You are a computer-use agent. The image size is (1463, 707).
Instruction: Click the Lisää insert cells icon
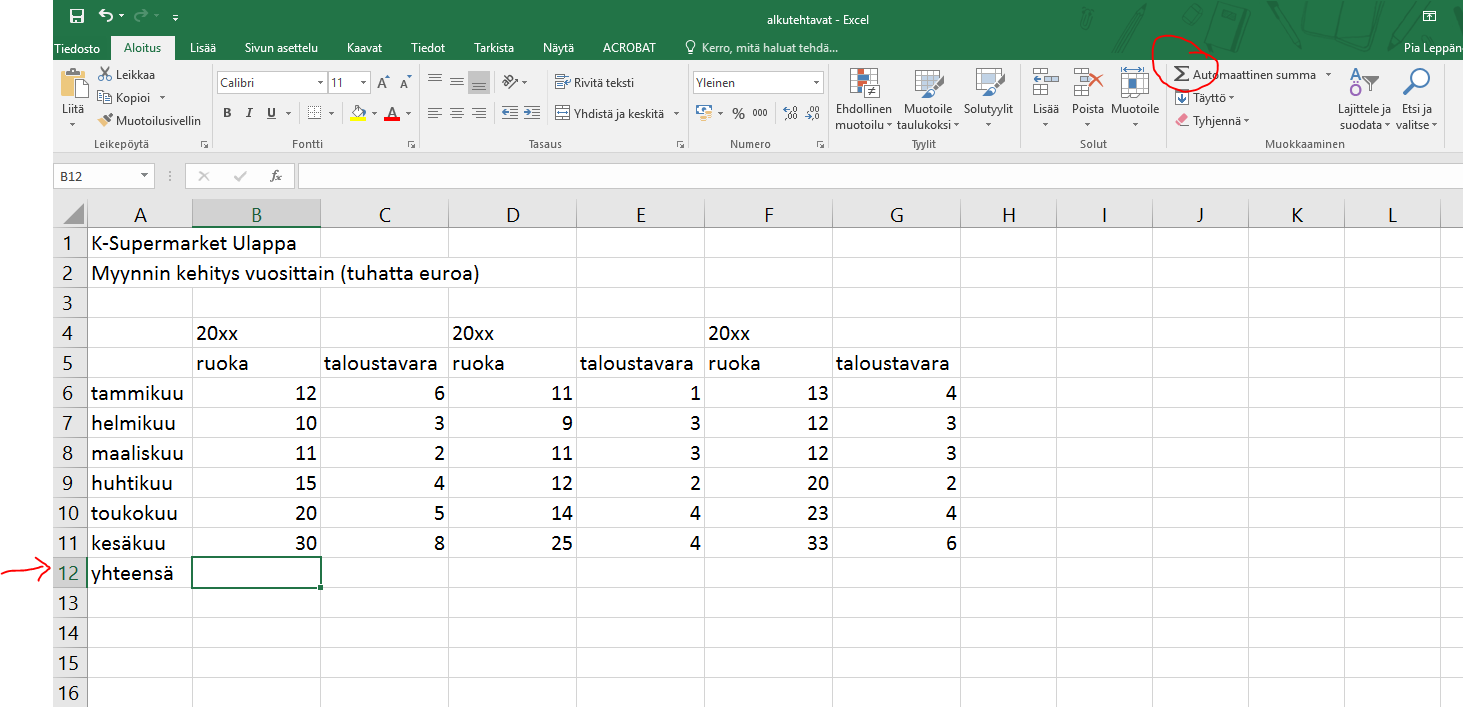(x=1046, y=83)
